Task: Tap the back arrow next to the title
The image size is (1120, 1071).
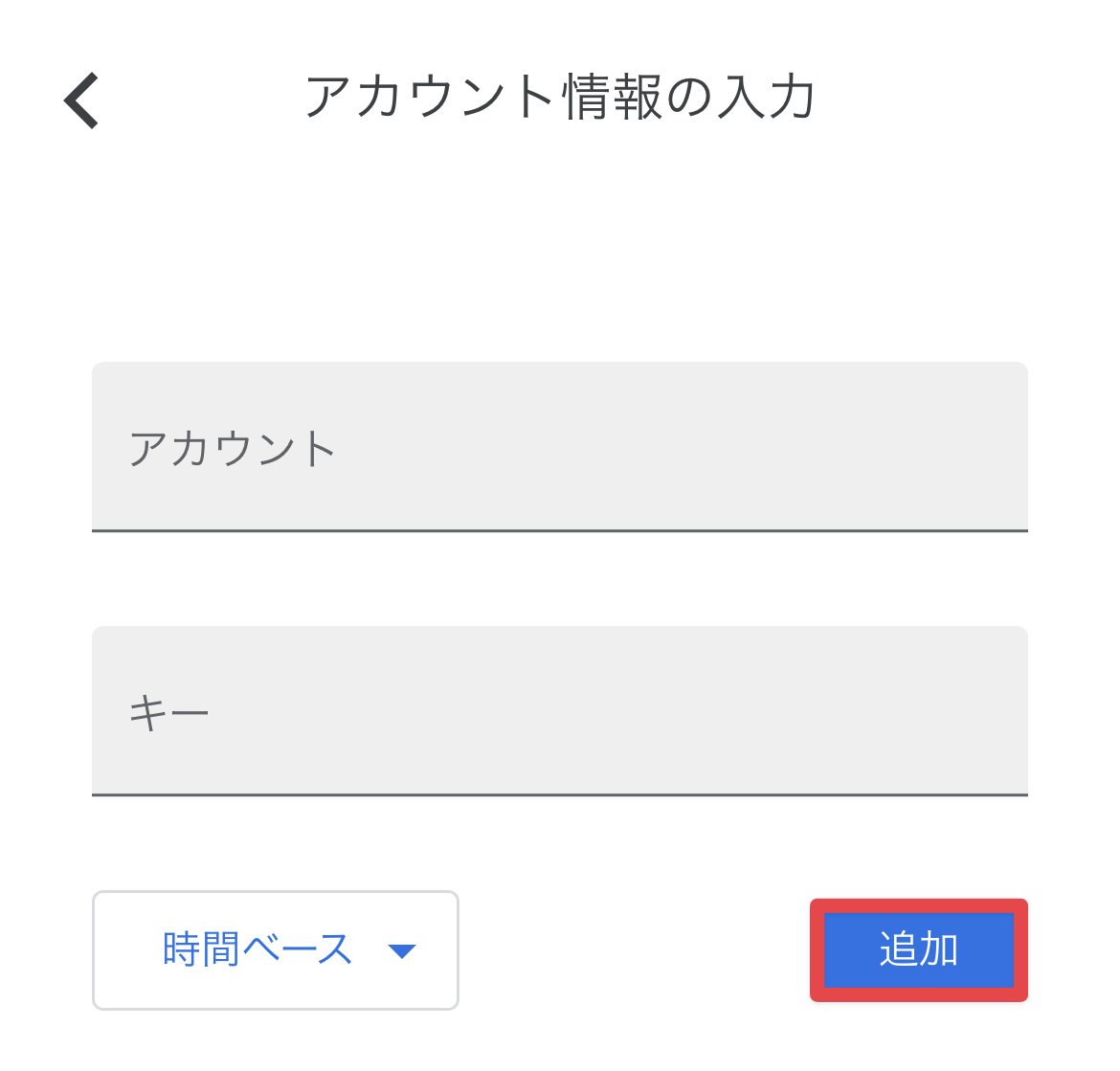Action: (x=80, y=100)
